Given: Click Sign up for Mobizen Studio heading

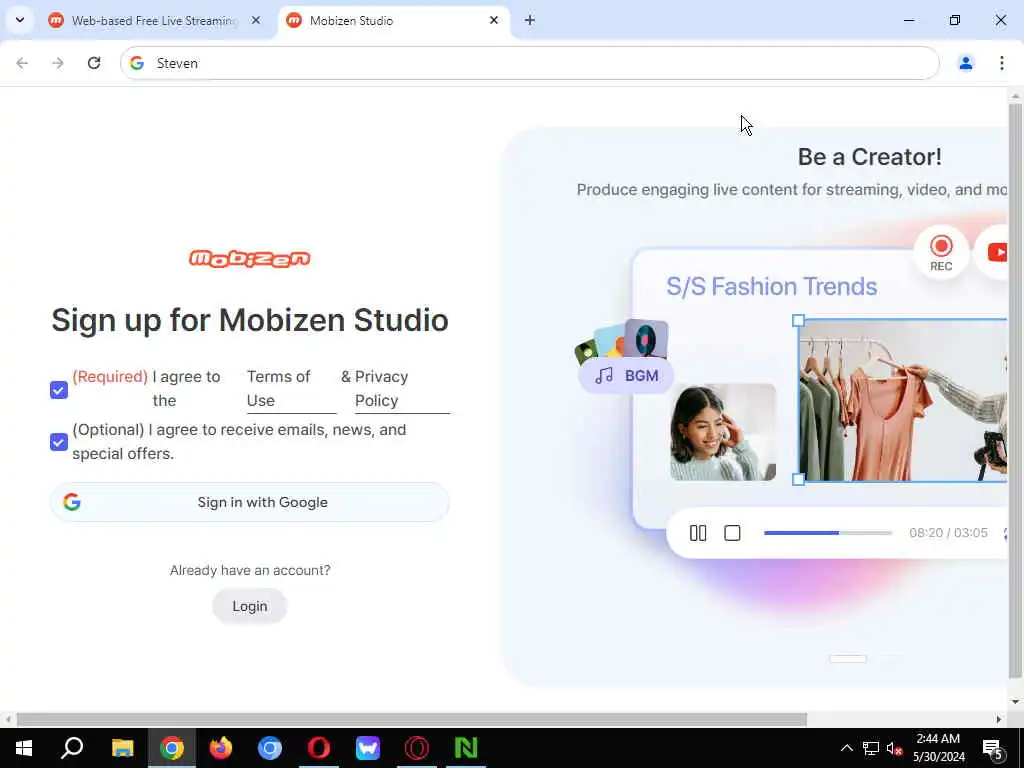Looking at the screenshot, I should click(249, 320).
